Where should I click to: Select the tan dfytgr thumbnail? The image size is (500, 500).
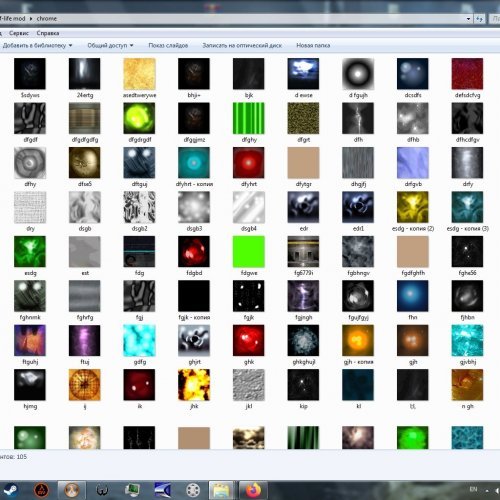(x=303, y=163)
